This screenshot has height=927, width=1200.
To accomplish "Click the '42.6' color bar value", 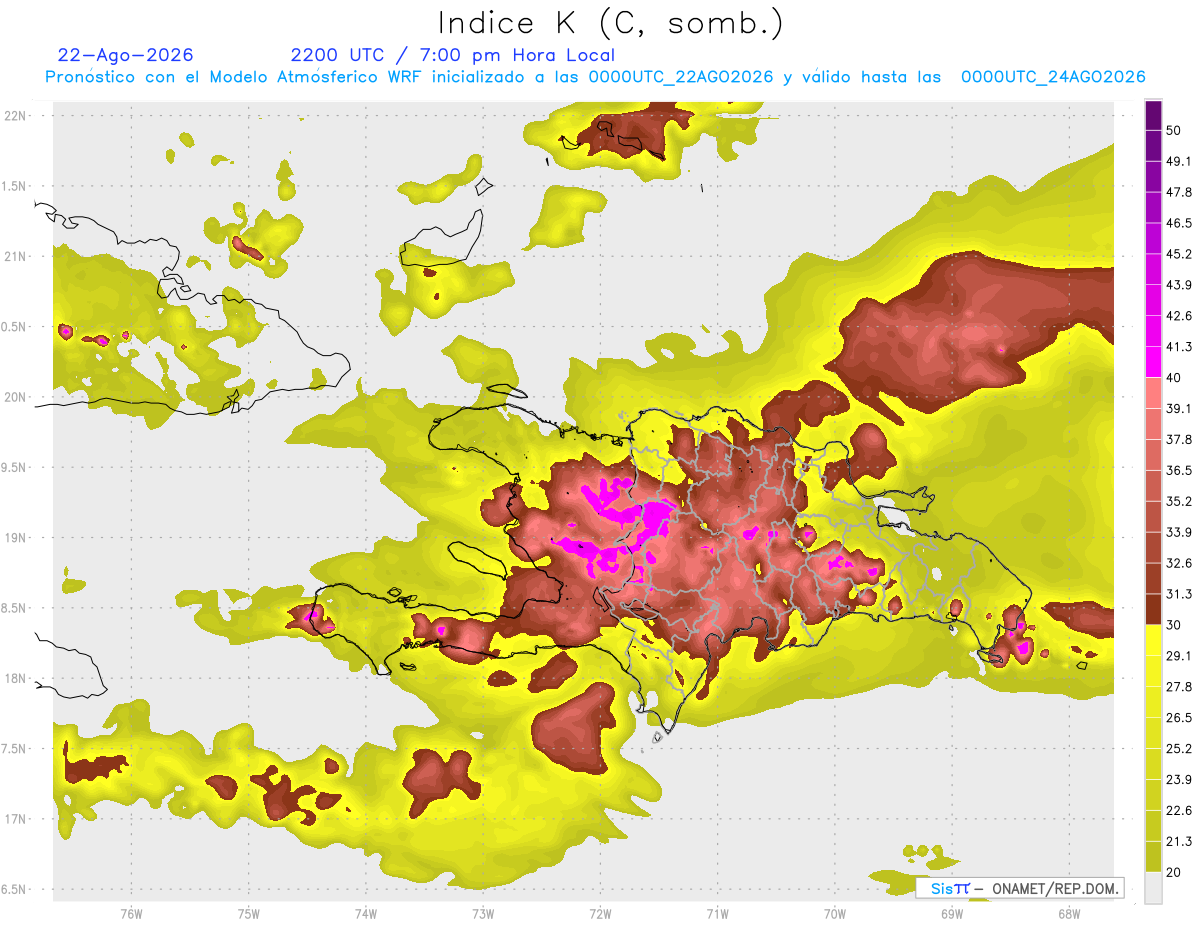I will pyautogui.click(x=1179, y=316).
